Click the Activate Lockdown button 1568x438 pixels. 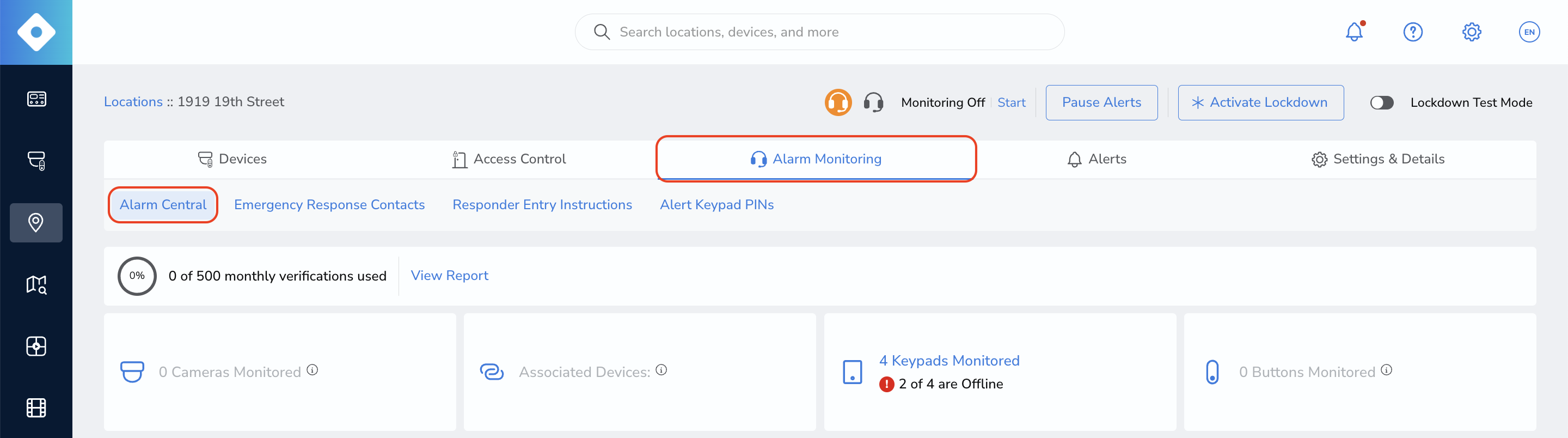[1260, 102]
